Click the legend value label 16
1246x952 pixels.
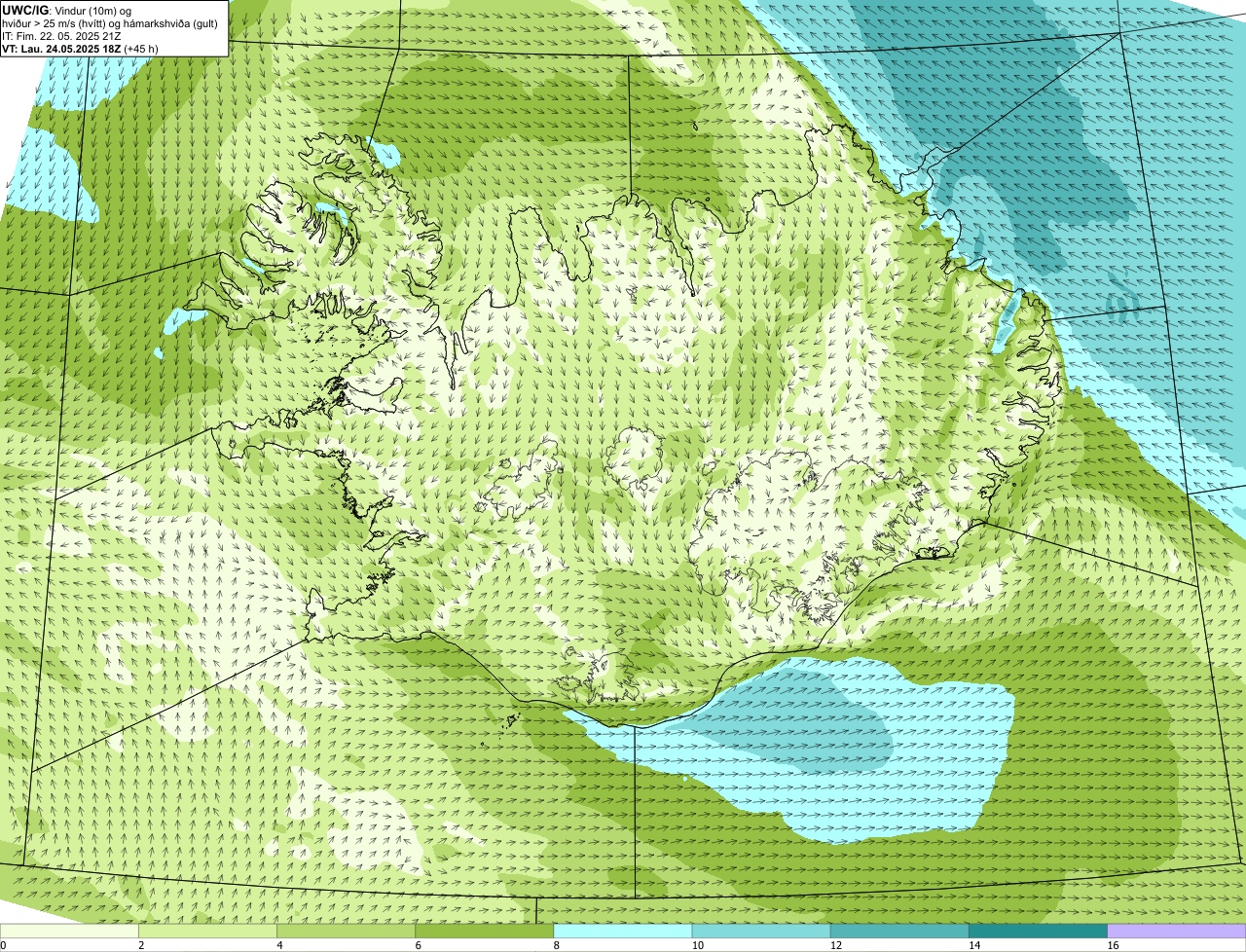point(1112,945)
